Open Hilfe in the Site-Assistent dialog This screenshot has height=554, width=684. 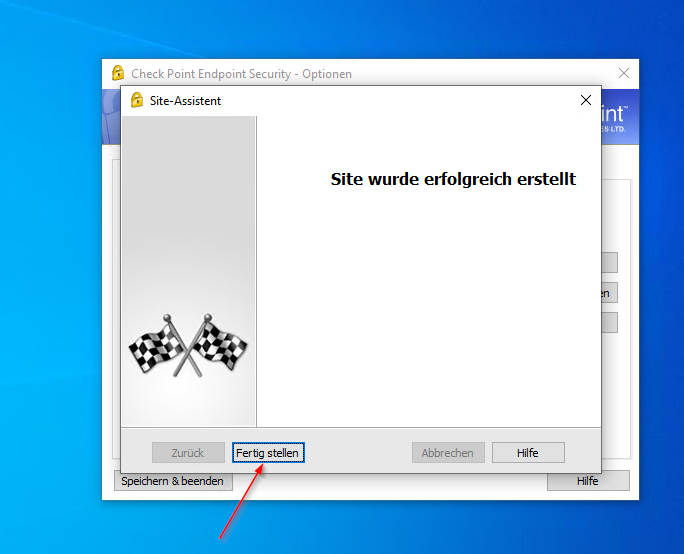(x=528, y=453)
